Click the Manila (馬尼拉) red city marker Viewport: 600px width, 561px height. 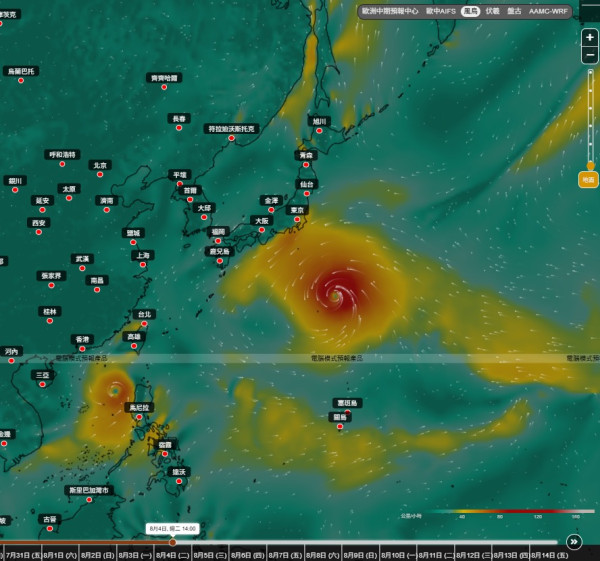tap(139, 417)
